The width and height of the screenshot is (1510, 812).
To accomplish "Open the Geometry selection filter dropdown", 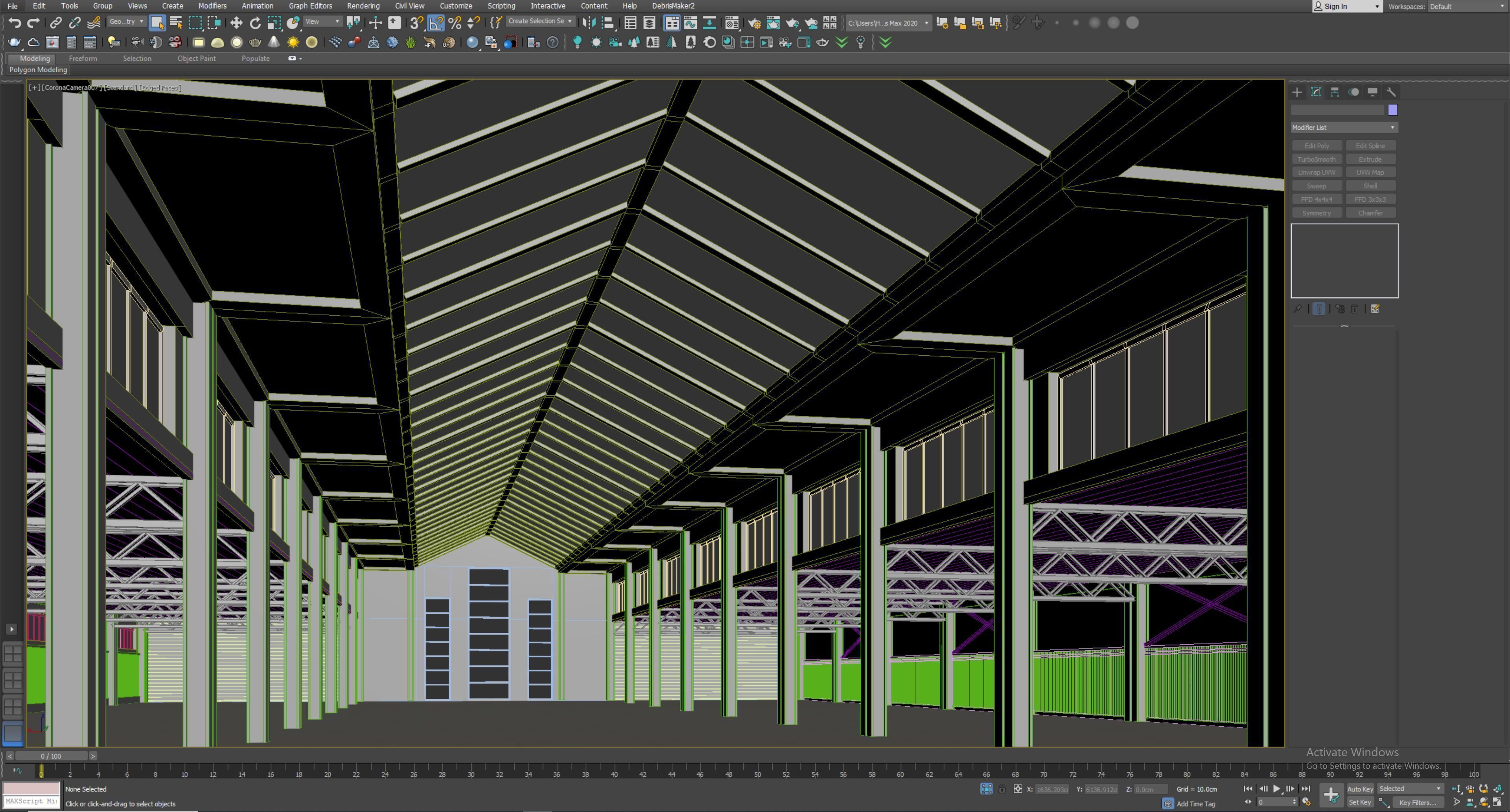I will 127,22.
